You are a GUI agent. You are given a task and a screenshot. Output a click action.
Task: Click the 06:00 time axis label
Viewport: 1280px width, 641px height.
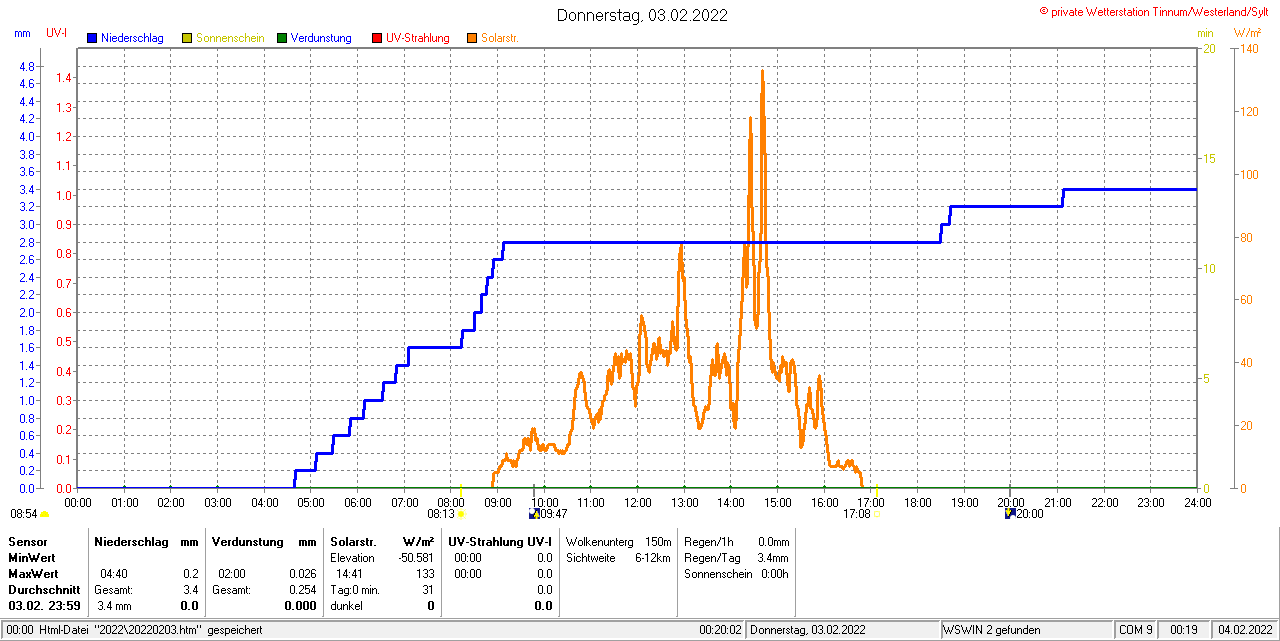click(x=358, y=502)
